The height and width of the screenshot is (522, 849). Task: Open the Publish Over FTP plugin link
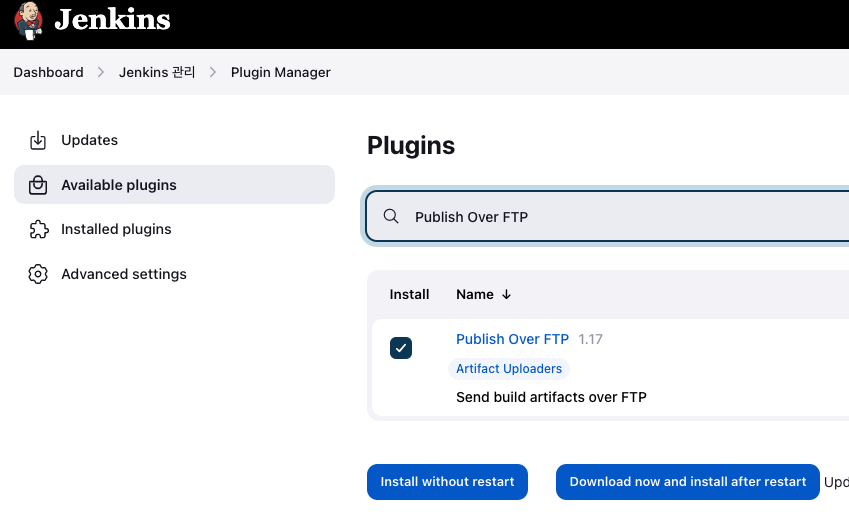click(x=512, y=339)
